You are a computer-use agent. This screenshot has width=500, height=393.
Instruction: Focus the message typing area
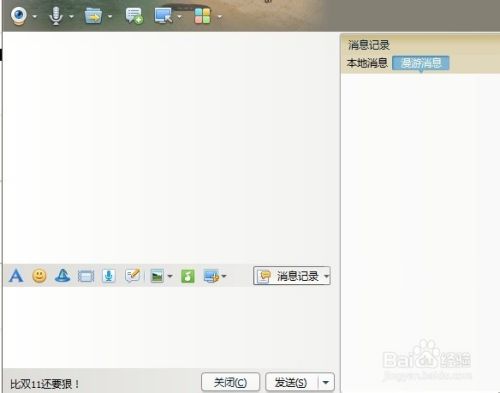coord(171,327)
